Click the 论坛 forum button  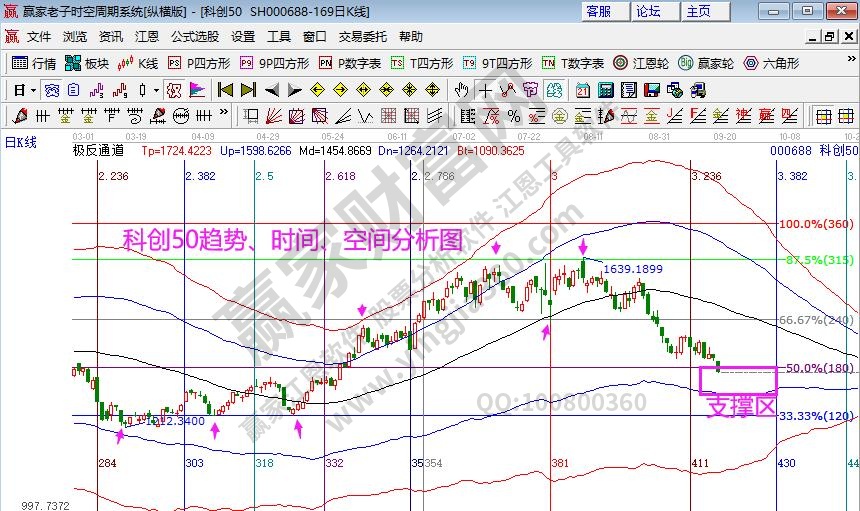648,11
